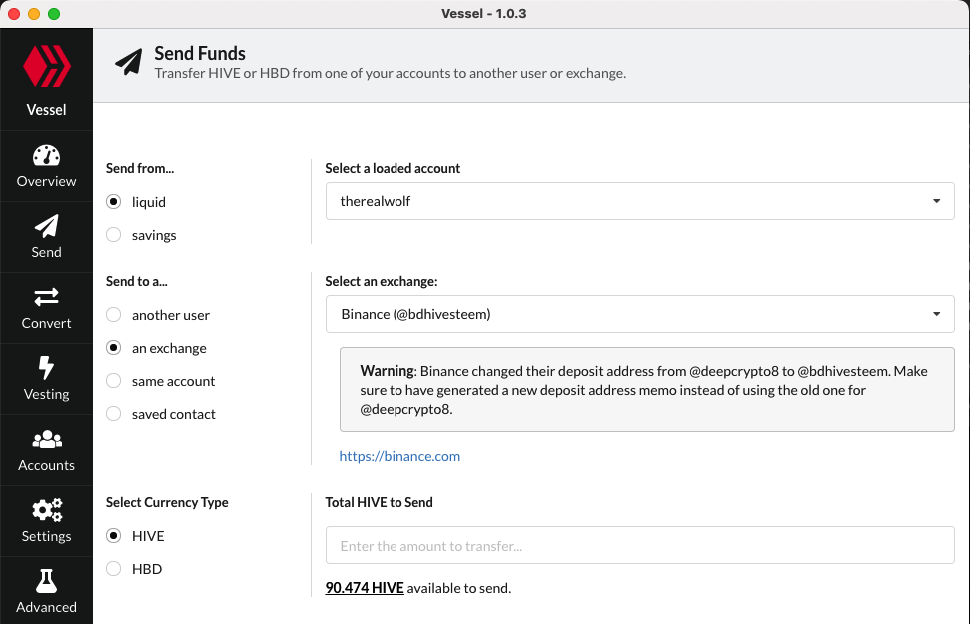Viewport: 970px width, 624px height.
Task: Click the Send Funds header plane icon
Action: (129, 62)
